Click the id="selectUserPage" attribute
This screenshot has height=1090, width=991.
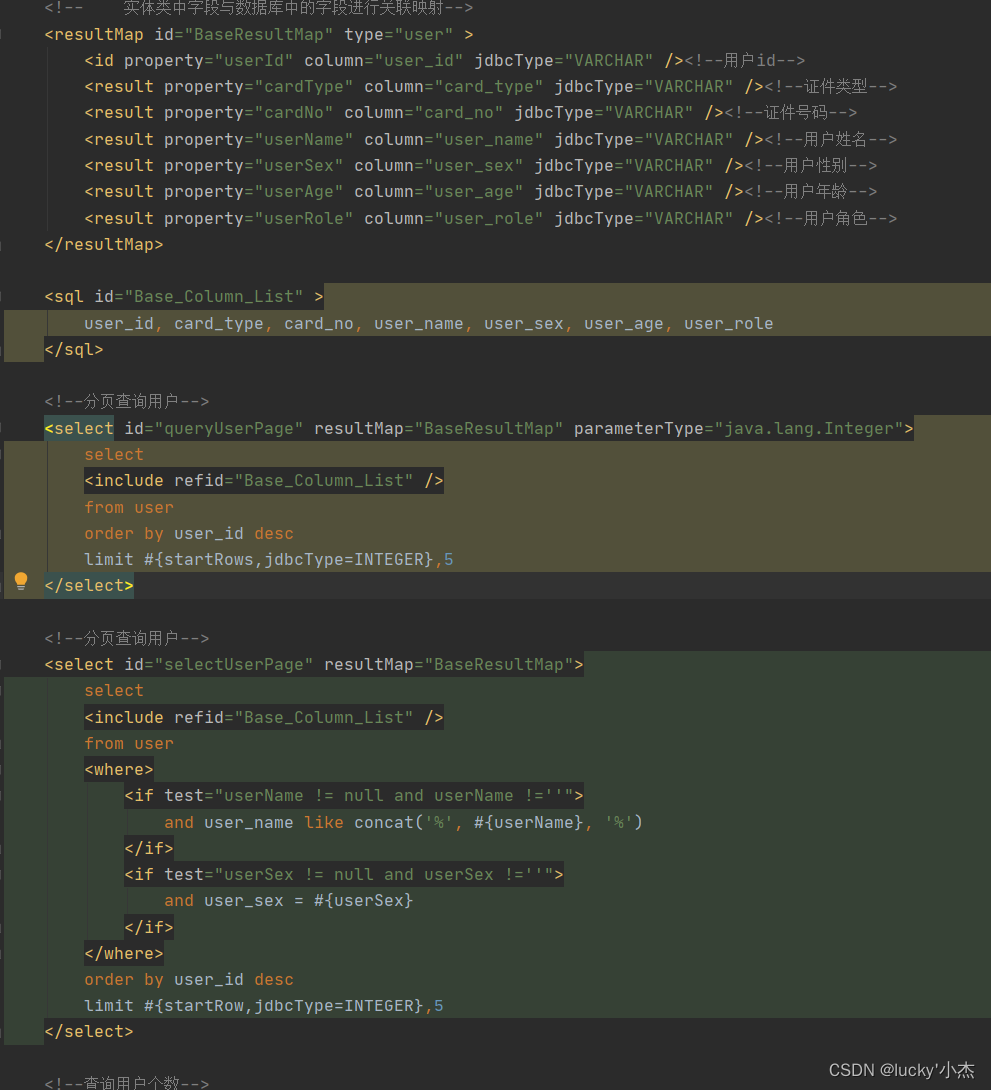219,665
